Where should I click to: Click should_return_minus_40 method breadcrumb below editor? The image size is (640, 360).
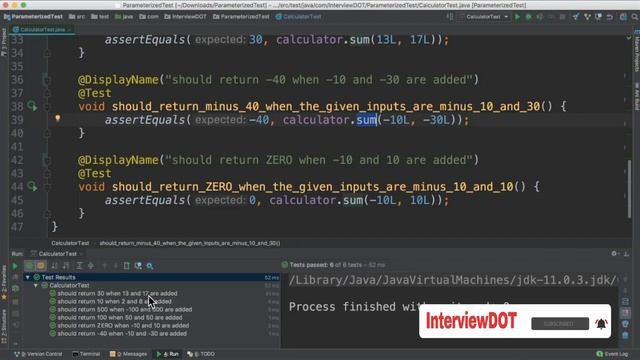190,243
